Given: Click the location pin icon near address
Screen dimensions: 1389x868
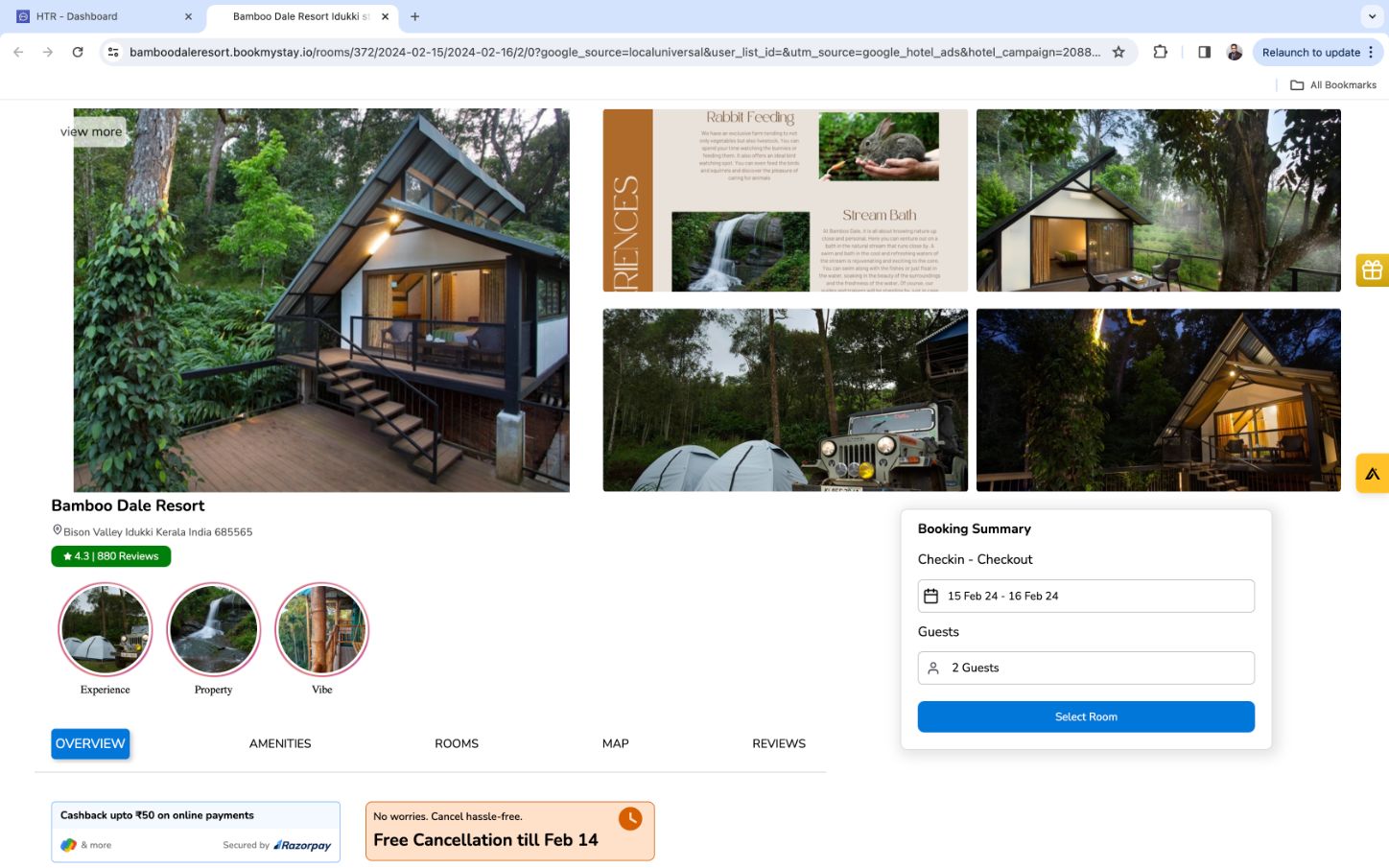Looking at the screenshot, I should [57, 530].
